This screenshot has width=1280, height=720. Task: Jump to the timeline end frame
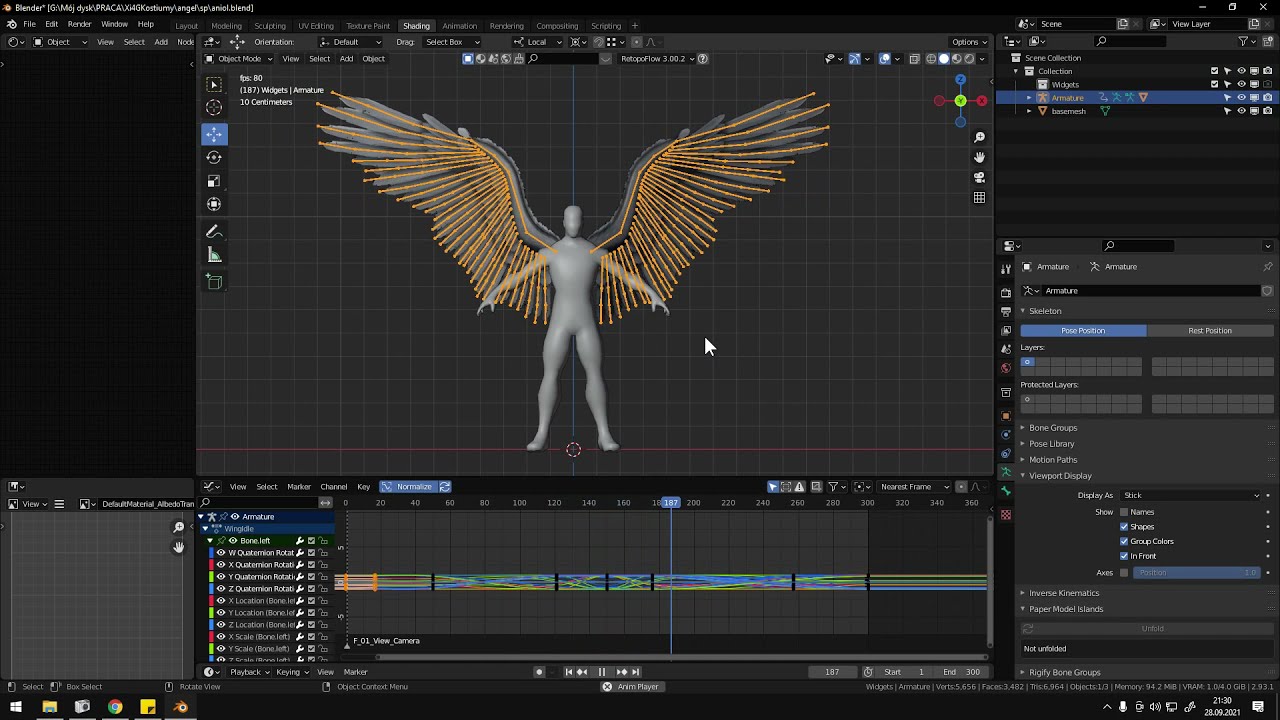point(638,672)
